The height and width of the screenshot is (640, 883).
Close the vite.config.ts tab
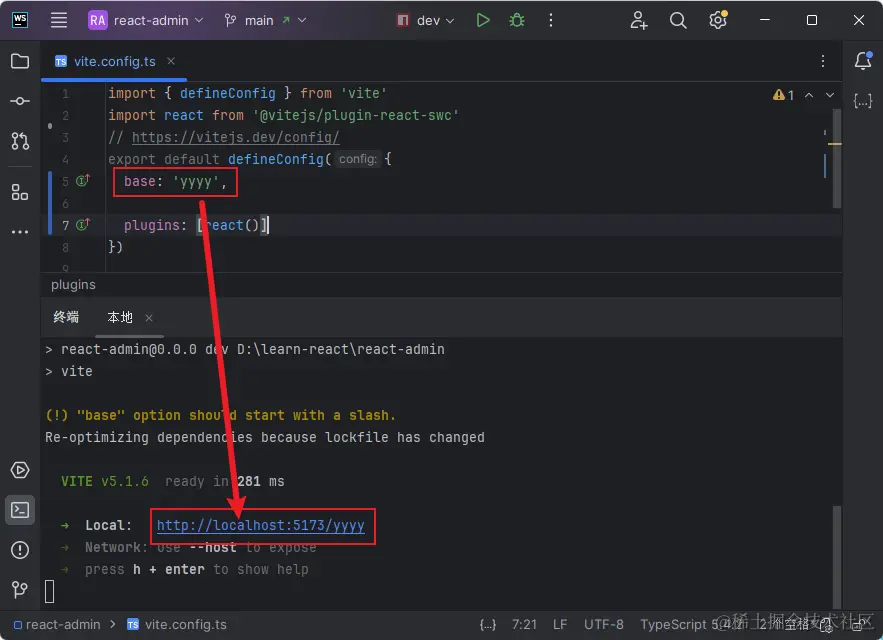point(171,61)
